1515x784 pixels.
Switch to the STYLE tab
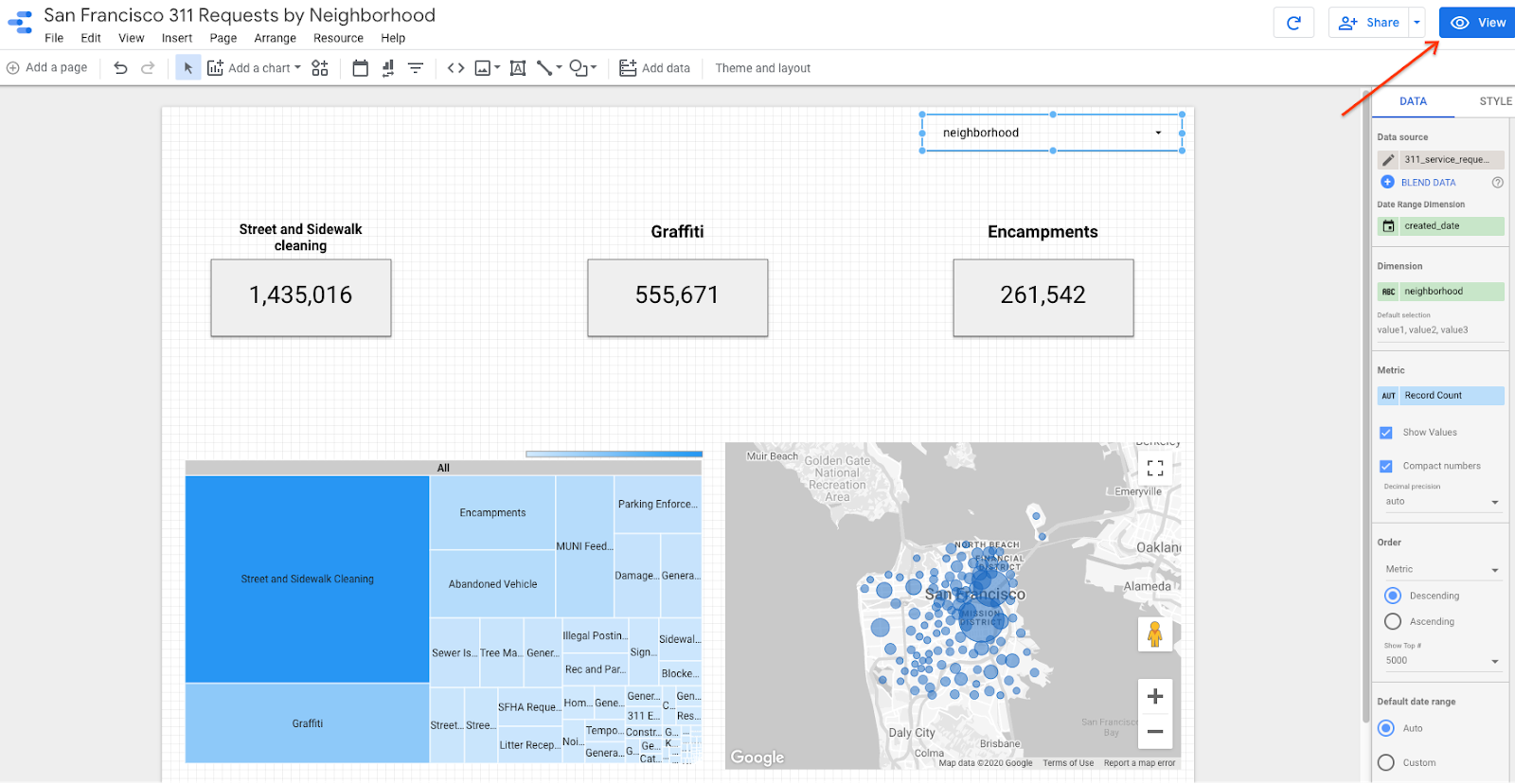(x=1495, y=101)
